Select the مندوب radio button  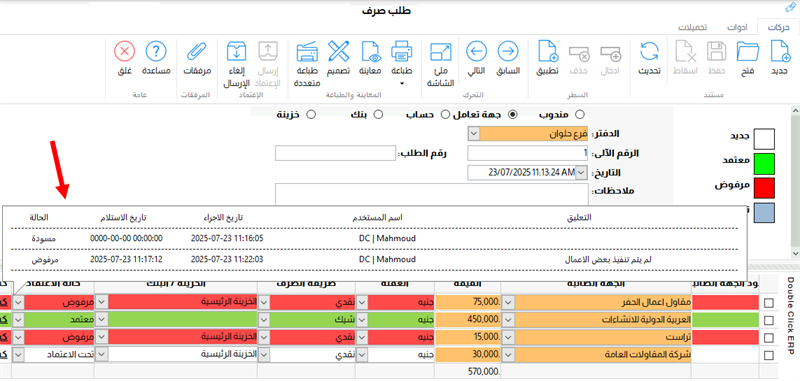pyautogui.click(x=579, y=115)
